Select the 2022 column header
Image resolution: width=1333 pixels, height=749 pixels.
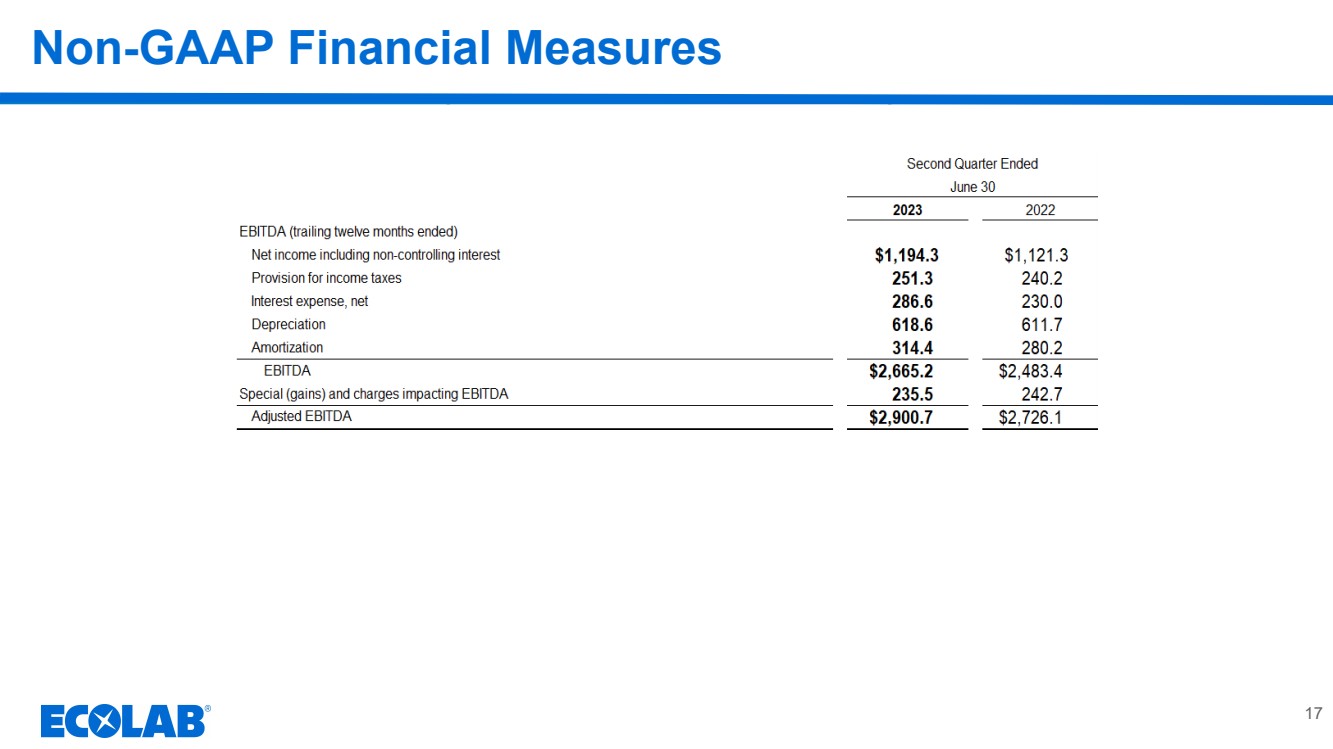coord(1039,210)
